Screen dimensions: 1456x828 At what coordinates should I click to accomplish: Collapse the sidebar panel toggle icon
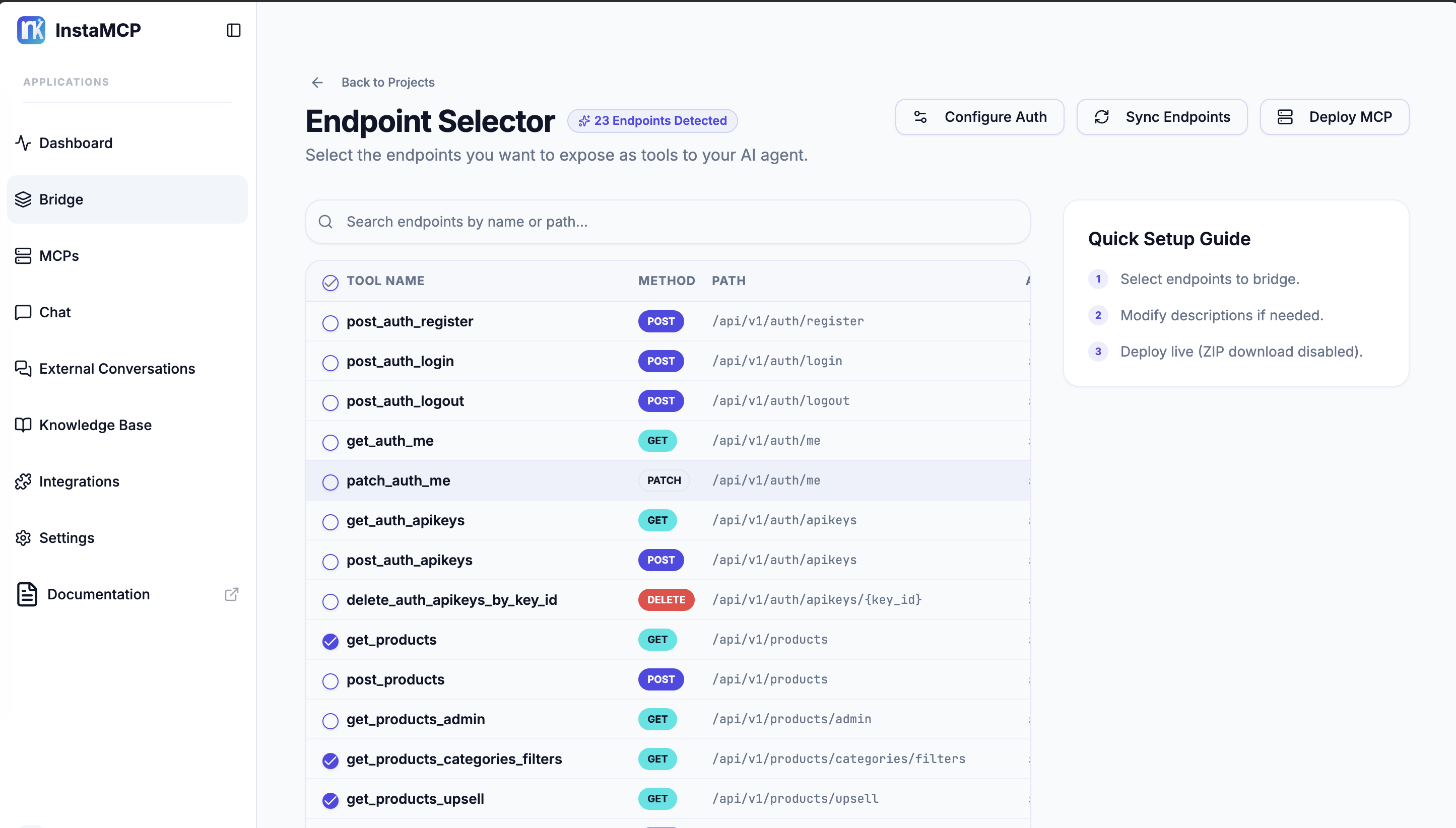pos(234,30)
